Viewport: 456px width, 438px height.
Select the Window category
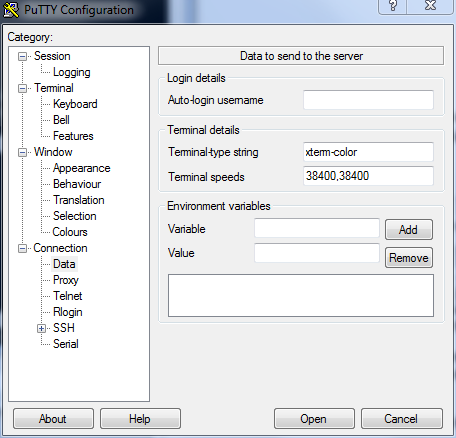pyautogui.click(x=53, y=152)
